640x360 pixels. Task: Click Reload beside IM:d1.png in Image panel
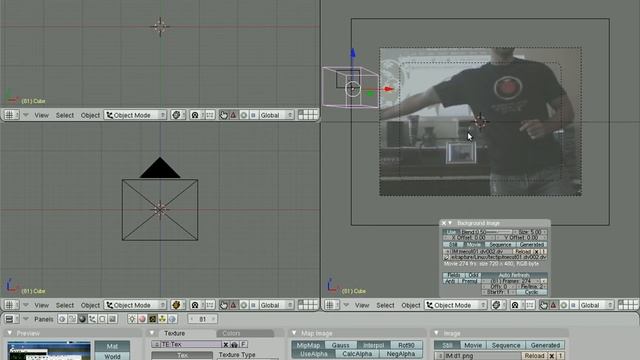pyautogui.click(x=534, y=356)
